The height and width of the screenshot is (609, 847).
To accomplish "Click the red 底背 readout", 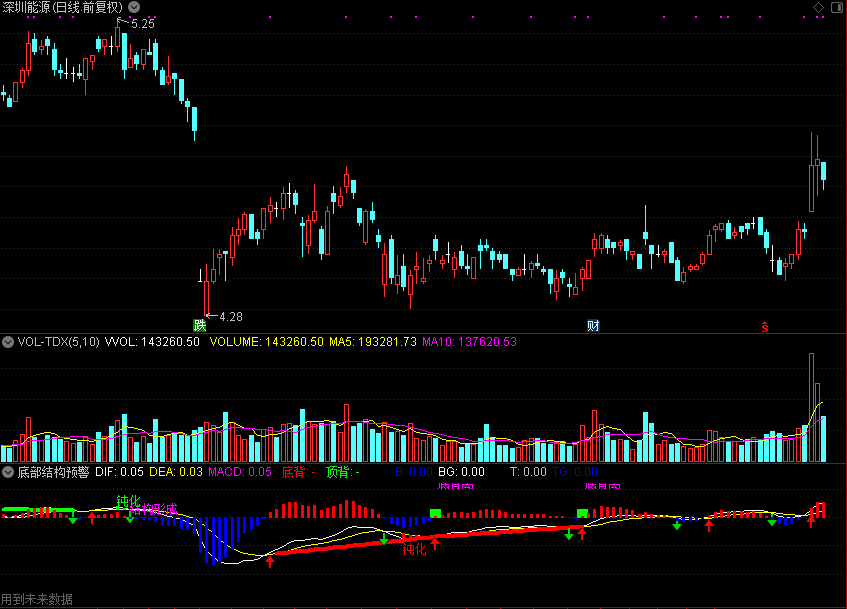I will (x=298, y=472).
